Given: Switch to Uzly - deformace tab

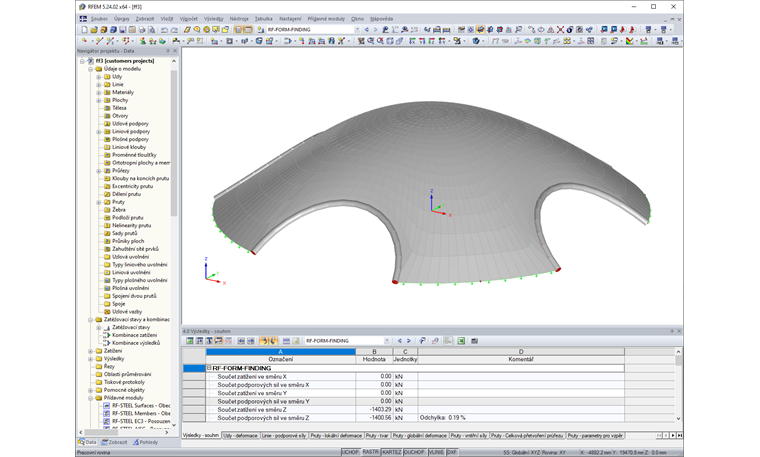Looking at the screenshot, I should tap(240, 436).
